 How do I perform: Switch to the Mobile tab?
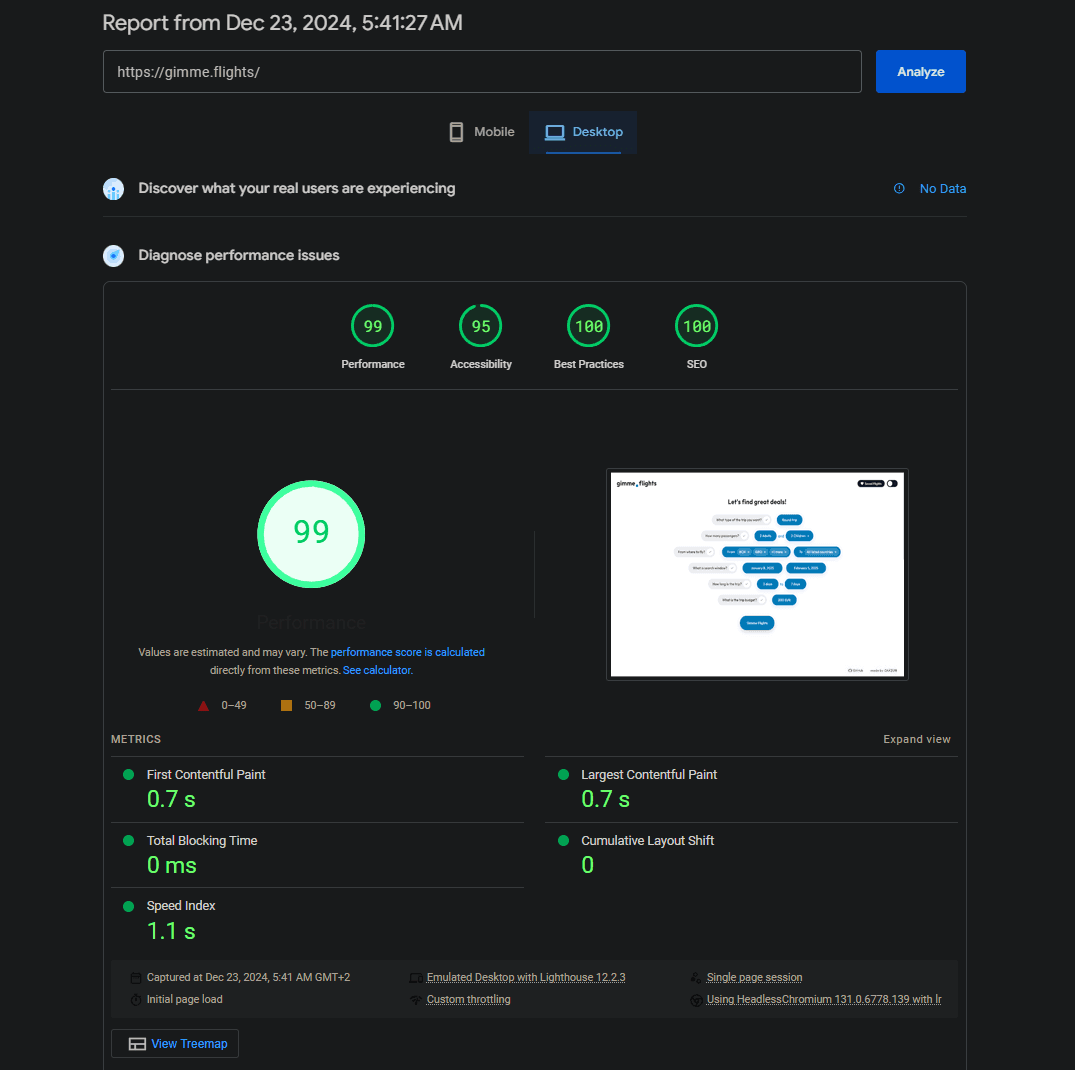click(482, 132)
